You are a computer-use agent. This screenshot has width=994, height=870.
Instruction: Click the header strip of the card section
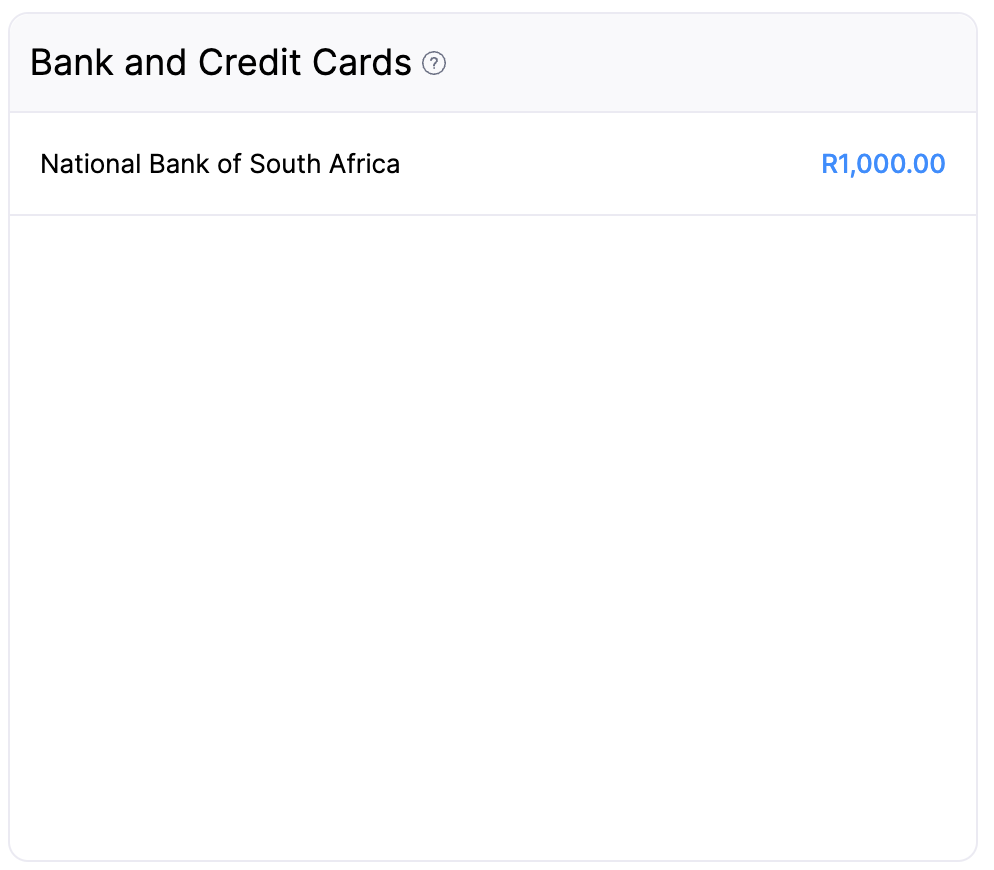pos(492,62)
